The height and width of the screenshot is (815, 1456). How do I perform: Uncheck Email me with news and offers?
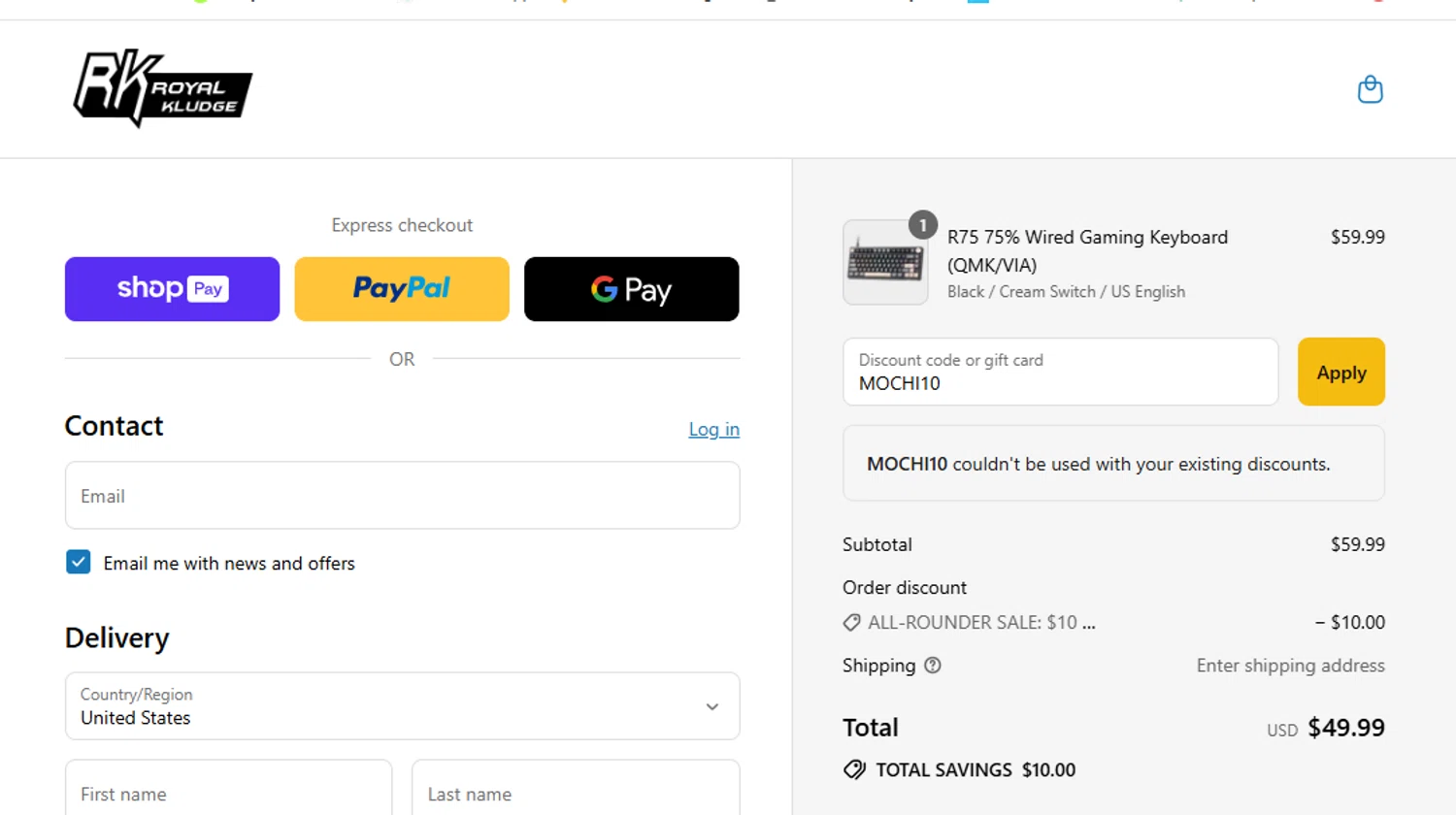click(x=79, y=563)
